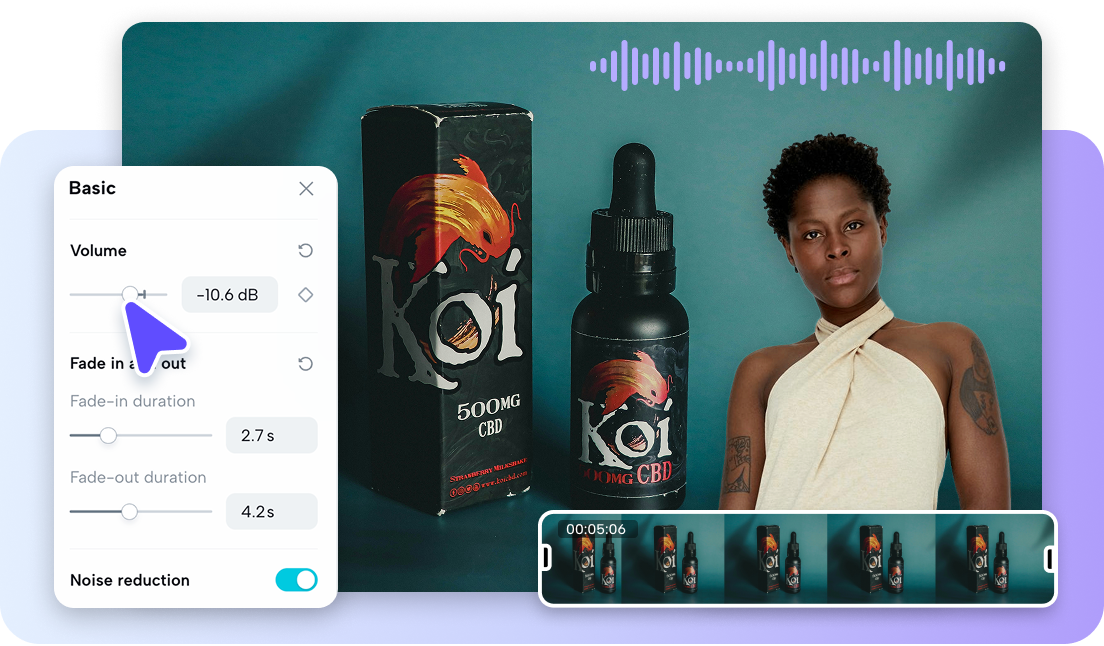Click the Basic panel title
Viewport: 1104px width, 646px height.
pyautogui.click(x=92, y=188)
